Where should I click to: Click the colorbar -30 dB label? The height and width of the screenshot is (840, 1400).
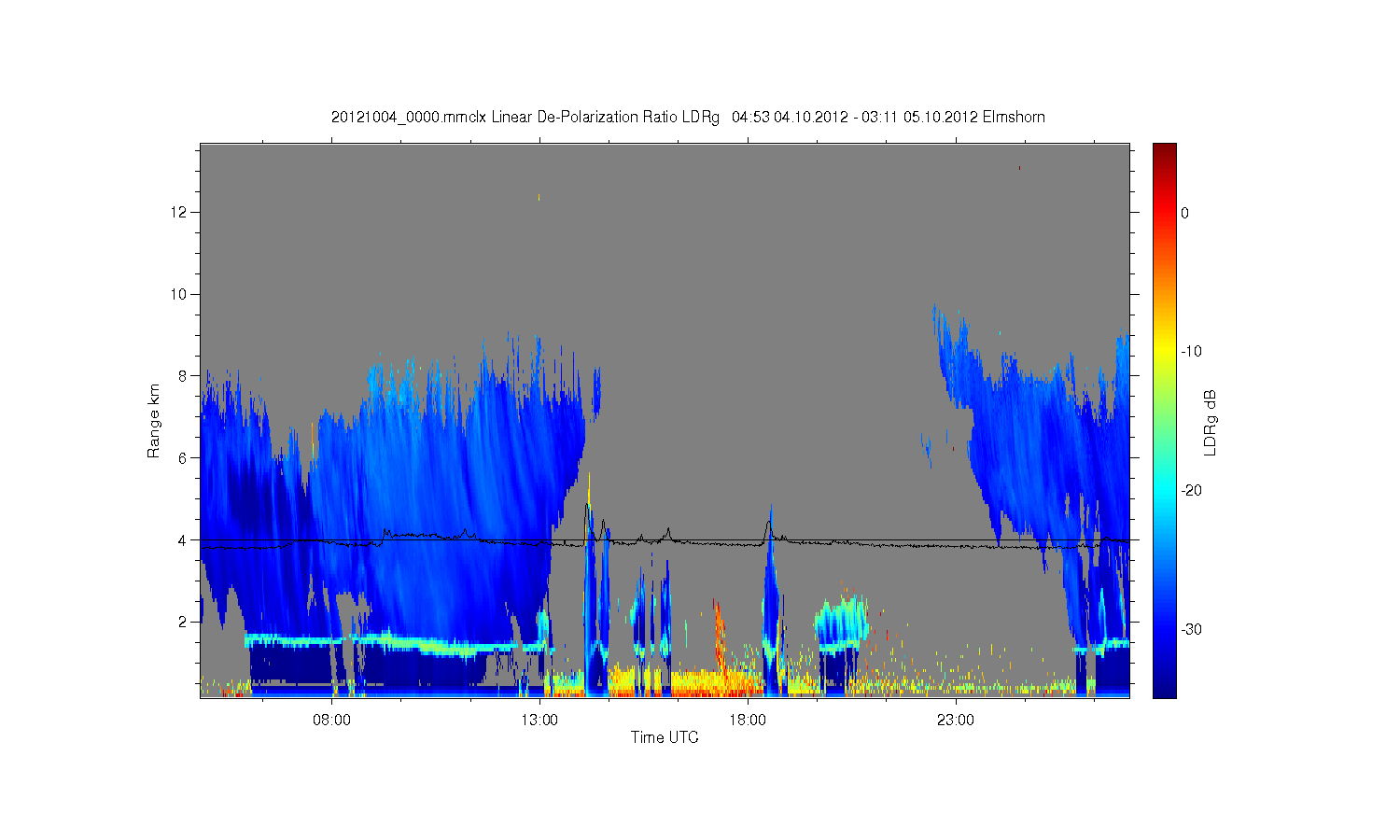pos(1190,630)
